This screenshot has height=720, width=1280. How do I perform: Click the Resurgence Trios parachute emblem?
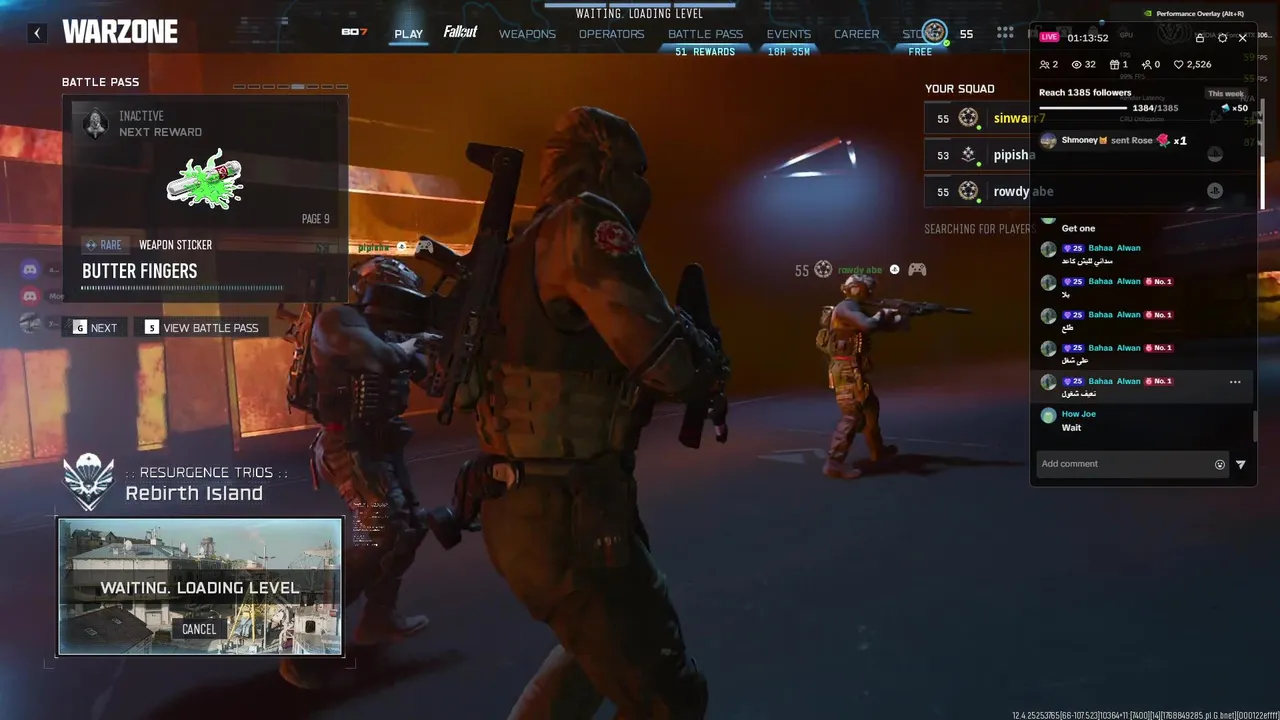point(88,482)
